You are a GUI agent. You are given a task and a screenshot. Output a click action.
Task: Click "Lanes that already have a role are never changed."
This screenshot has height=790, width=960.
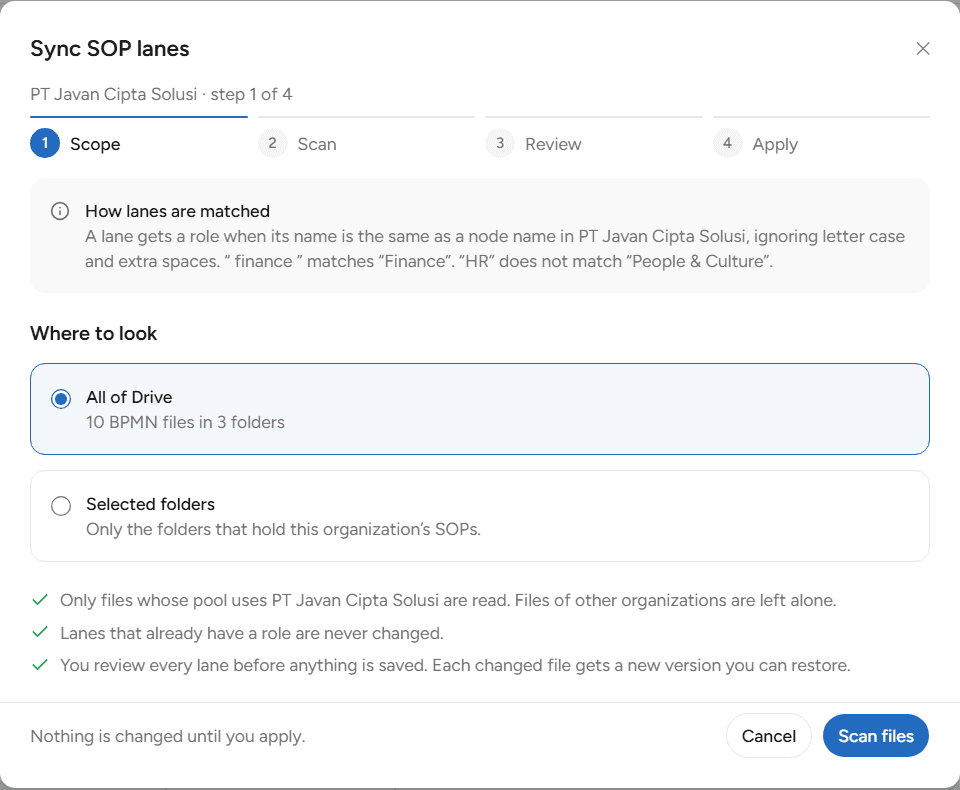point(252,633)
